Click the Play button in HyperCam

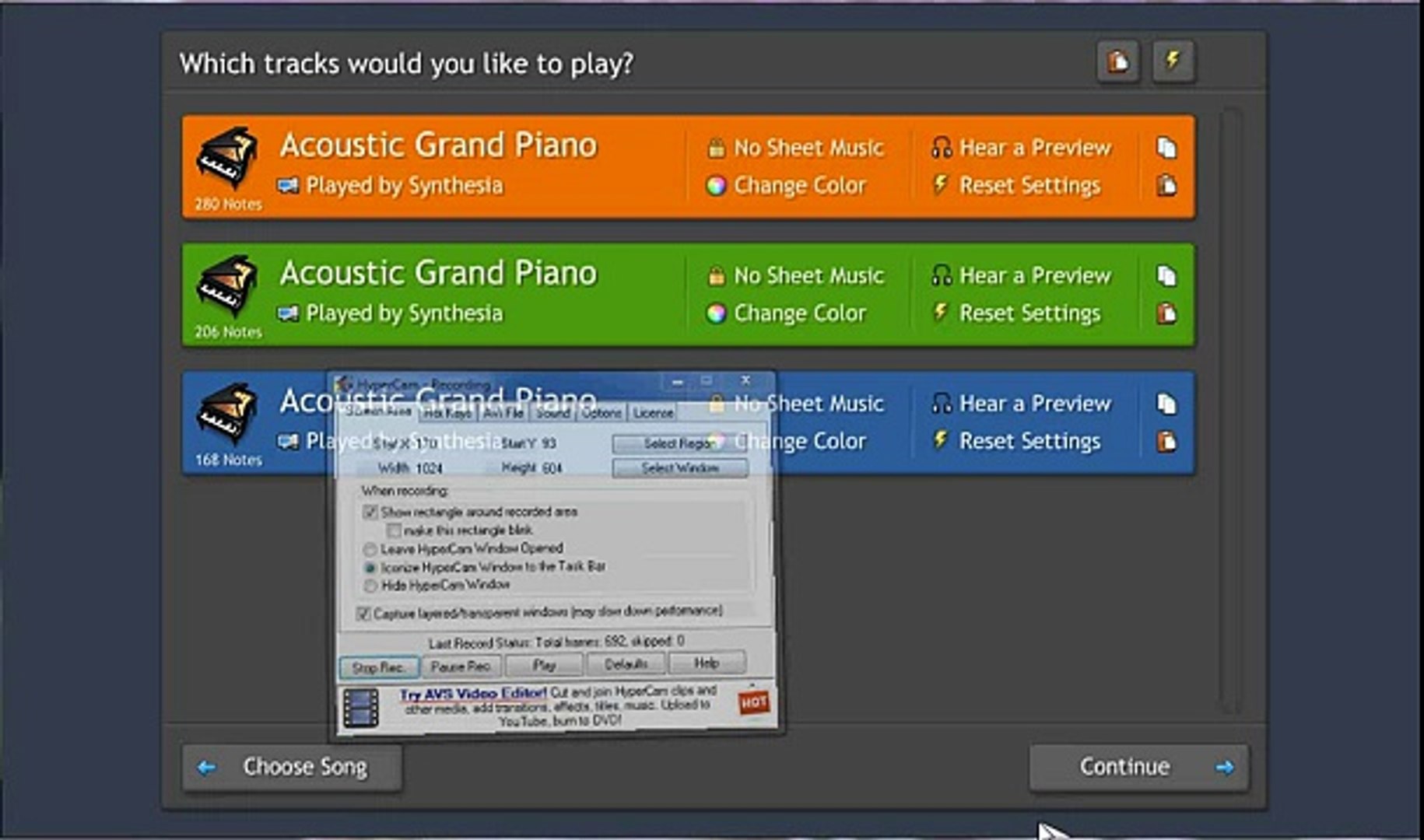(x=544, y=665)
